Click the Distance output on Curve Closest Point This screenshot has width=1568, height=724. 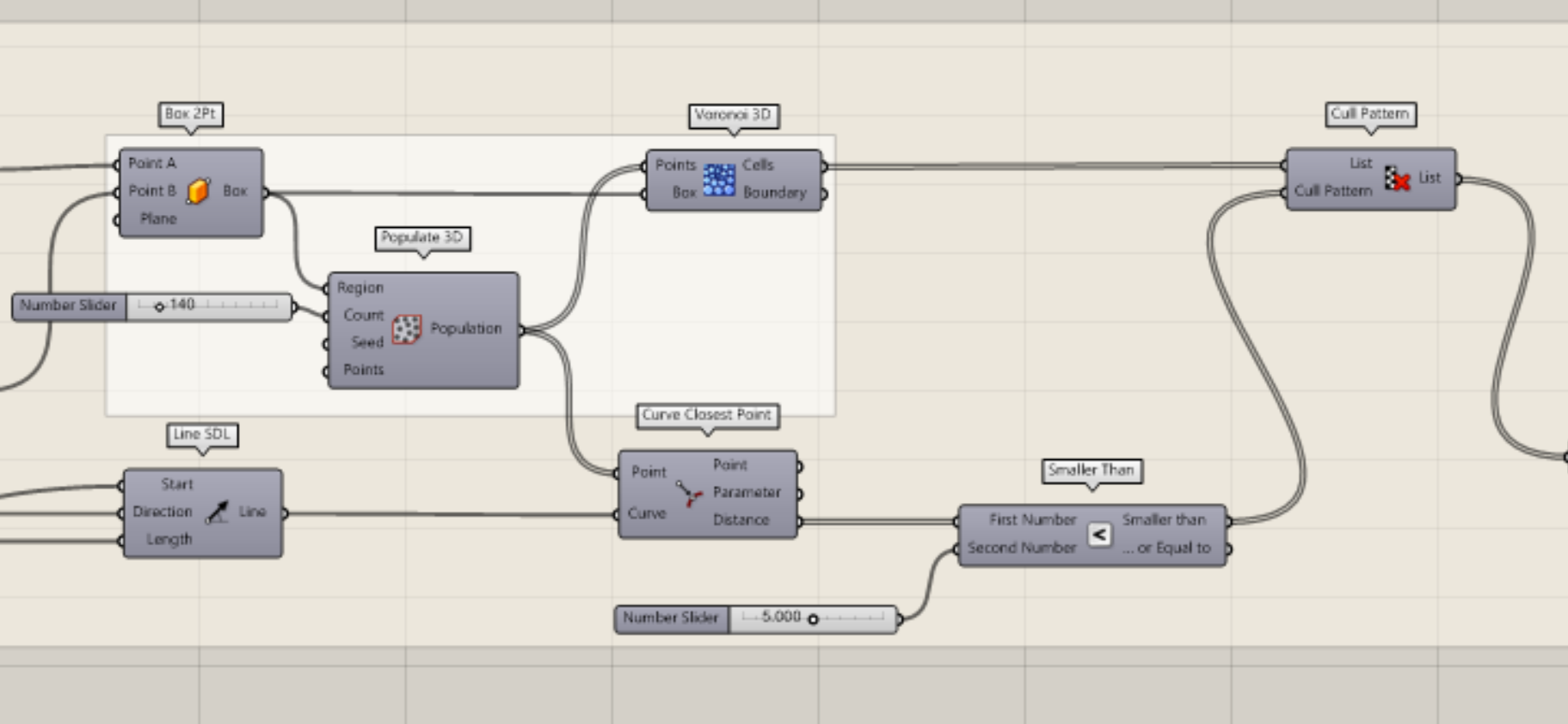(x=741, y=520)
